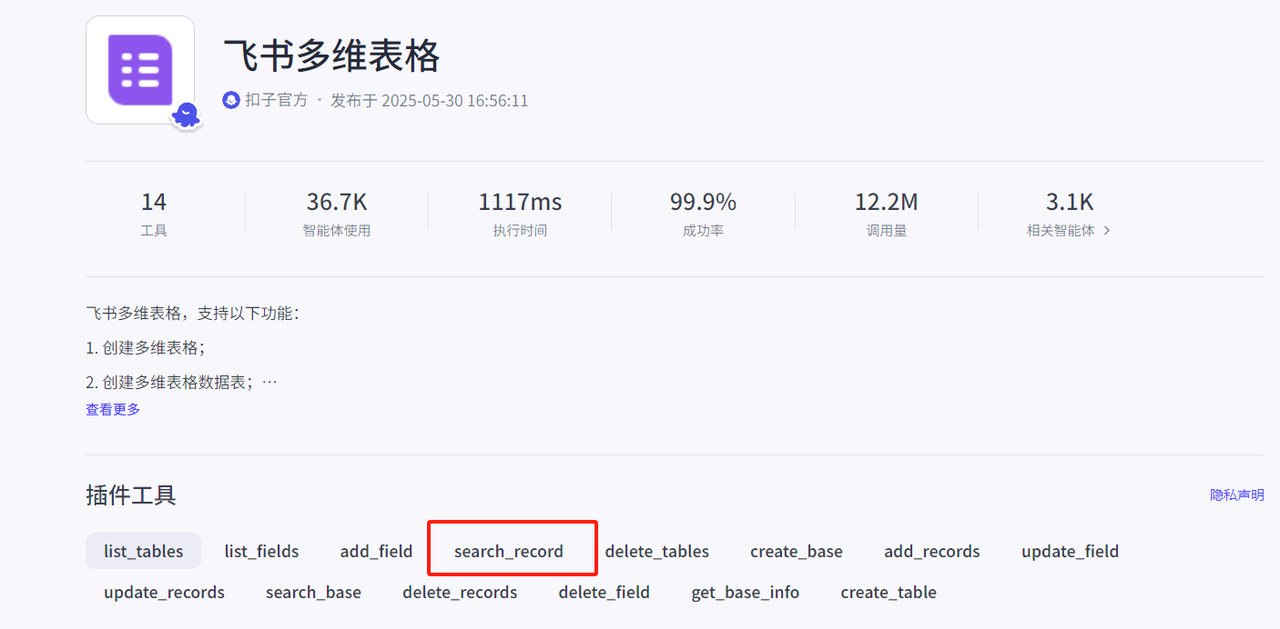Open the 隐私声明 privacy link
This screenshot has width=1280, height=629.
[1236, 495]
